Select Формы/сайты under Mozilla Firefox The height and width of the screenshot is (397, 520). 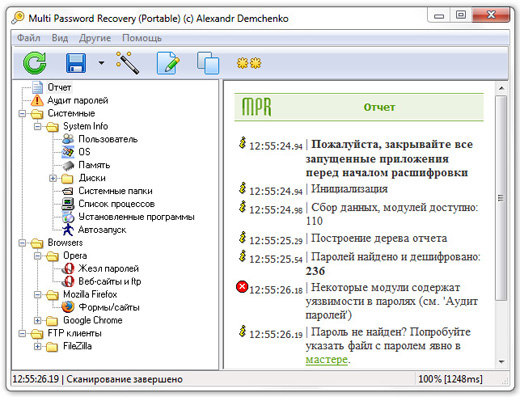point(109,307)
